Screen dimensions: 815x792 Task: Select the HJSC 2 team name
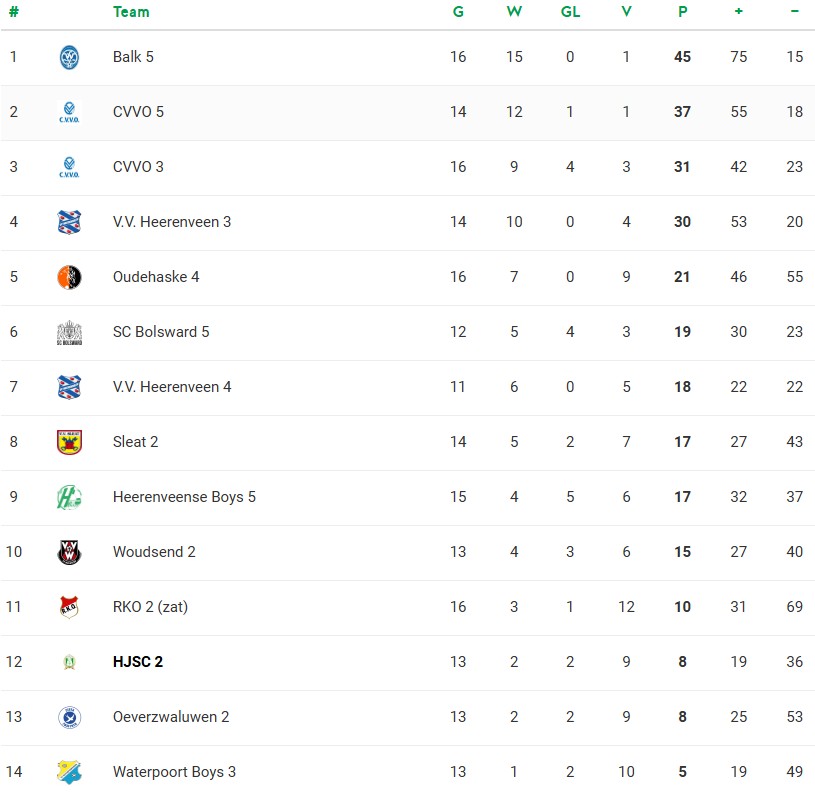[138, 662]
